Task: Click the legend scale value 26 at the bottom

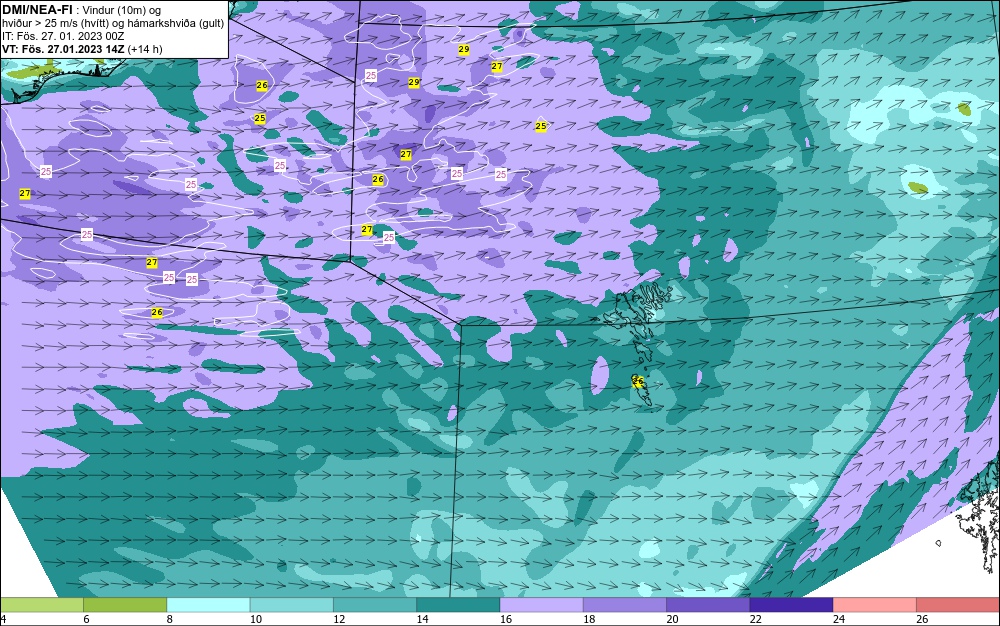Action: pyautogui.click(x=922, y=619)
